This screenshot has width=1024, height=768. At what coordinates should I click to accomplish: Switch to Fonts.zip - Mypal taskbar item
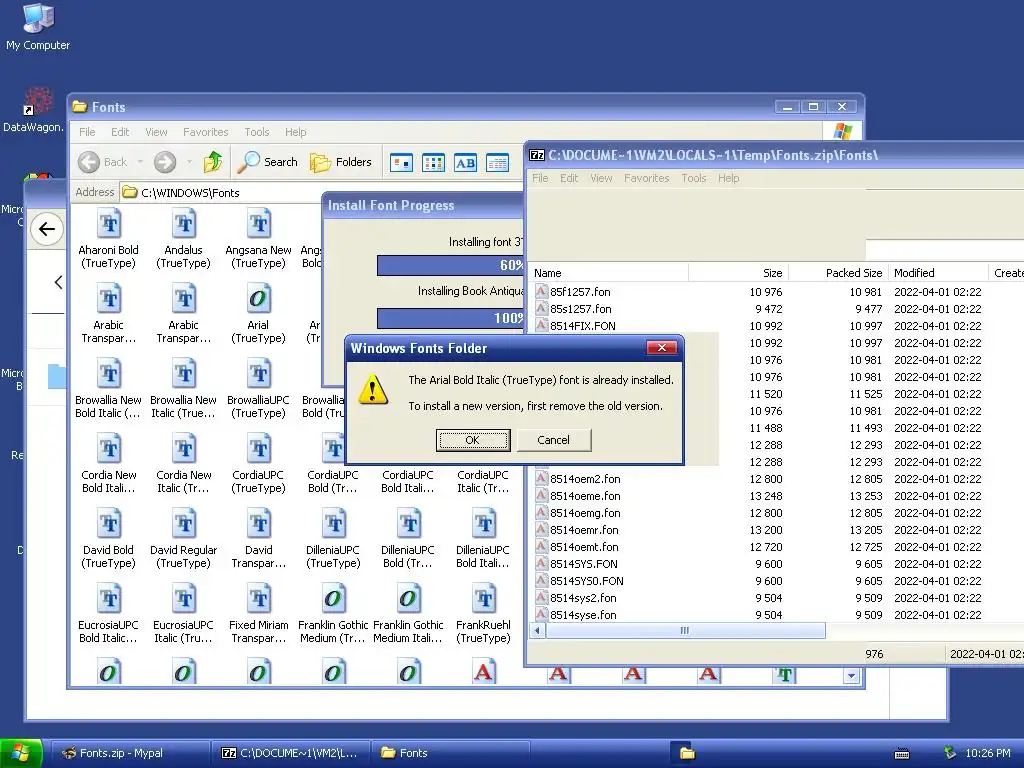click(x=129, y=753)
